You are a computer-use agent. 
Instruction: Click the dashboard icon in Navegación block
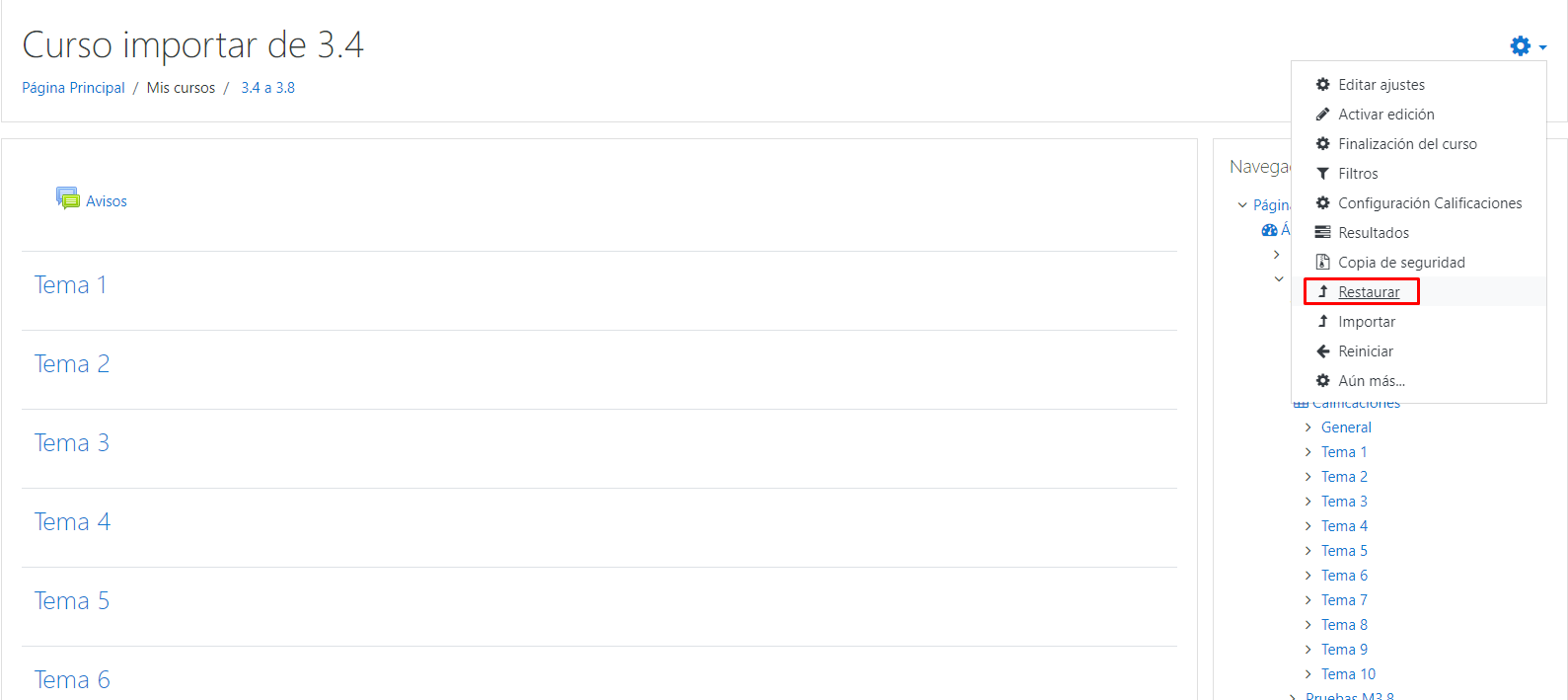tap(1269, 230)
